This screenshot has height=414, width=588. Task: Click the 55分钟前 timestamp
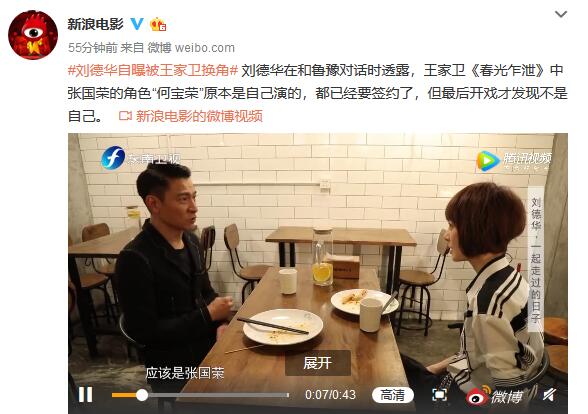tap(93, 48)
